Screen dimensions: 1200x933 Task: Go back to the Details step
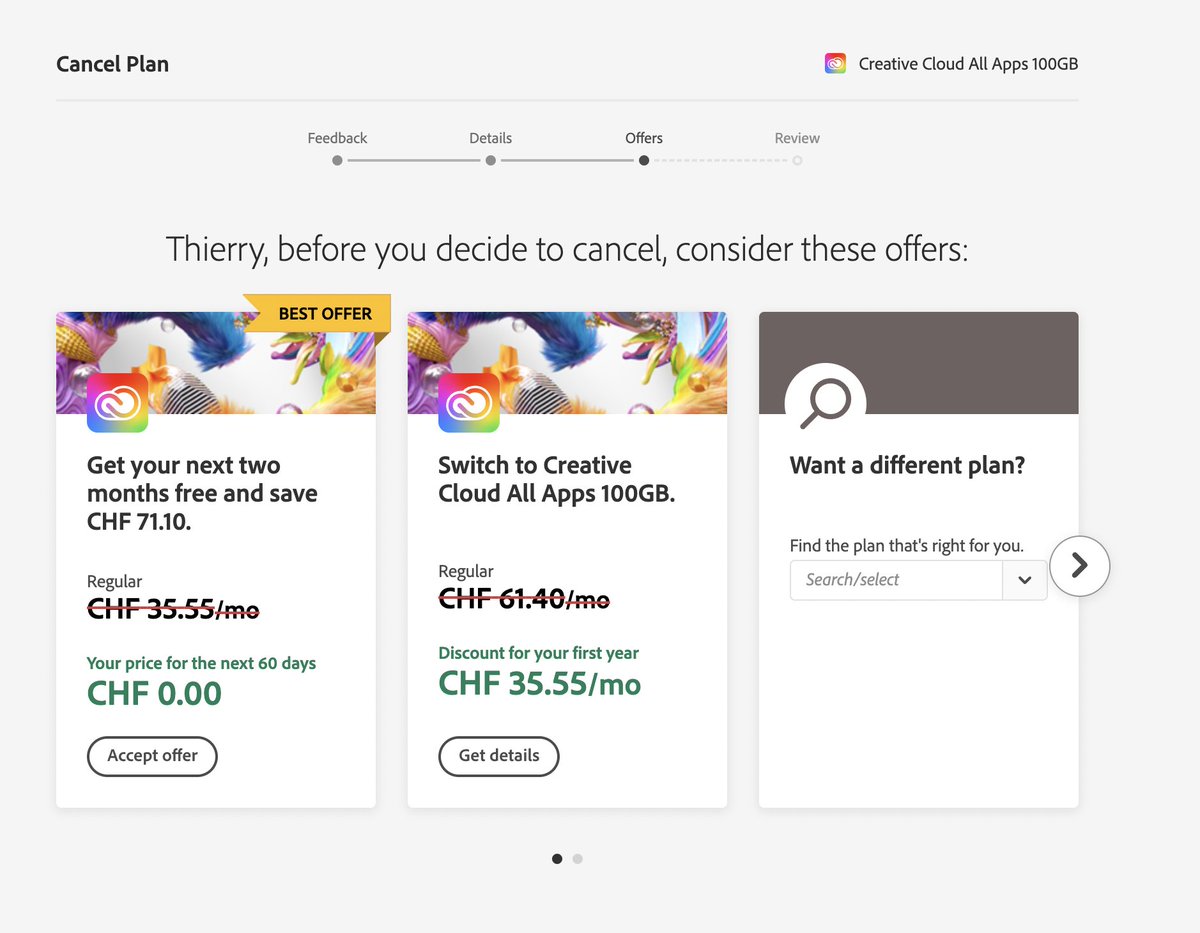coord(490,138)
